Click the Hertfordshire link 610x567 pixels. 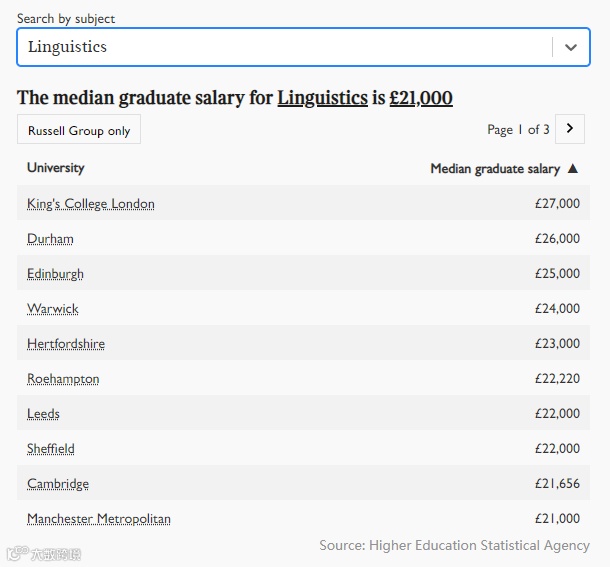point(66,344)
